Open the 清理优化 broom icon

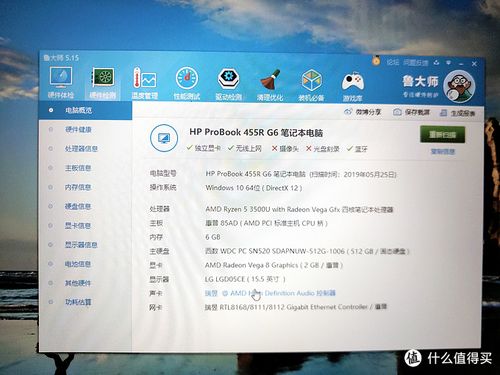[270, 85]
